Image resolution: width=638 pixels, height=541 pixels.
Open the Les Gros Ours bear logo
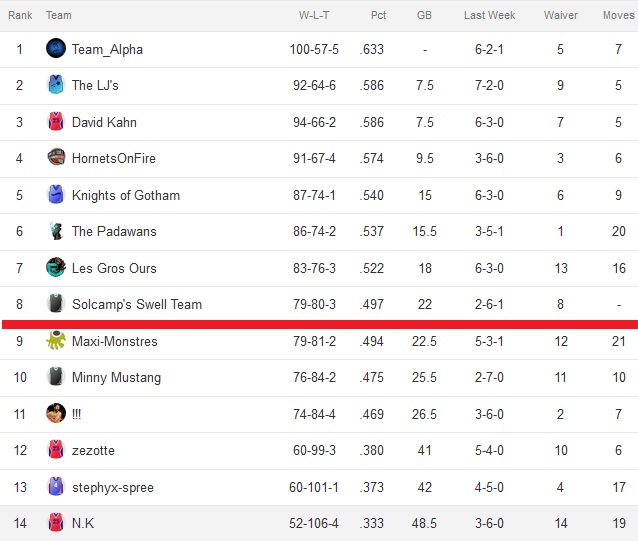click(x=56, y=267)
